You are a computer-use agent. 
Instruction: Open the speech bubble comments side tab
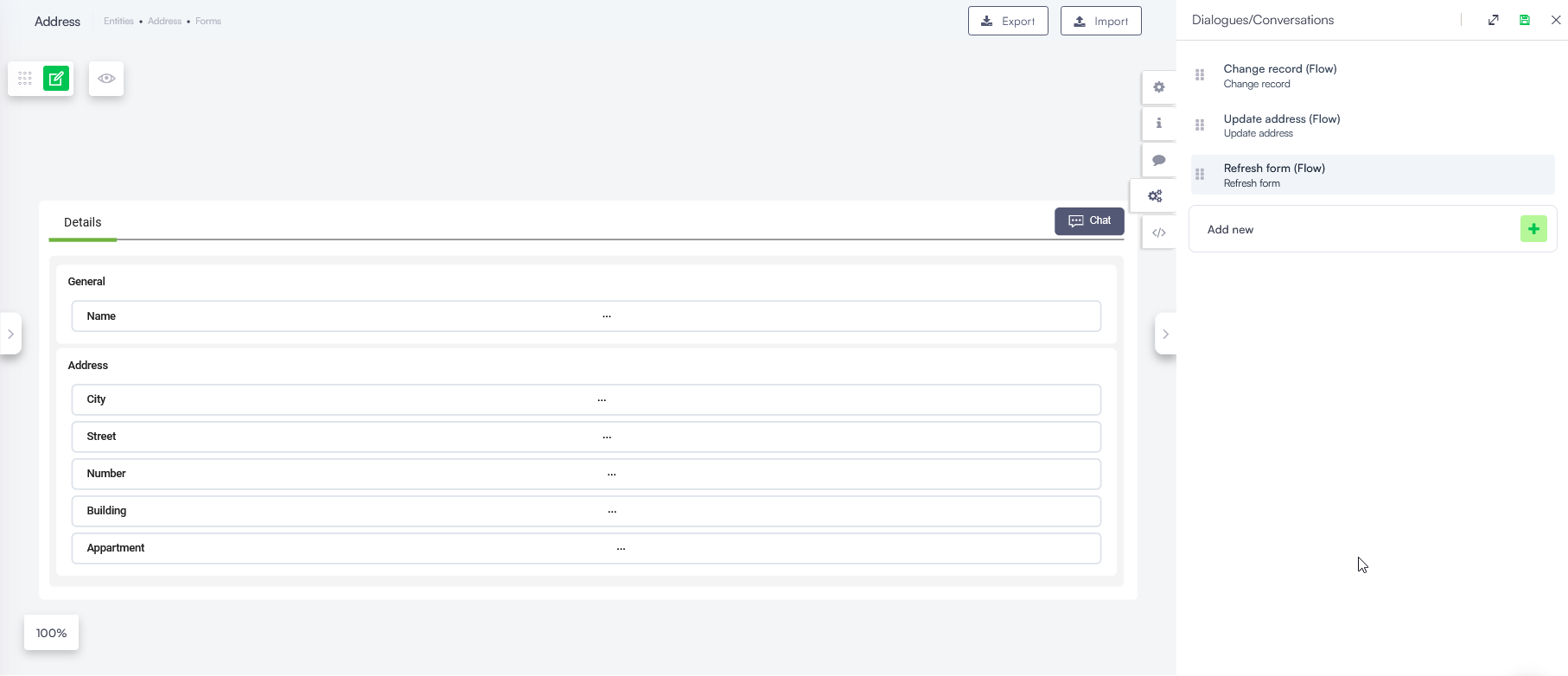tap(1159, 160)
